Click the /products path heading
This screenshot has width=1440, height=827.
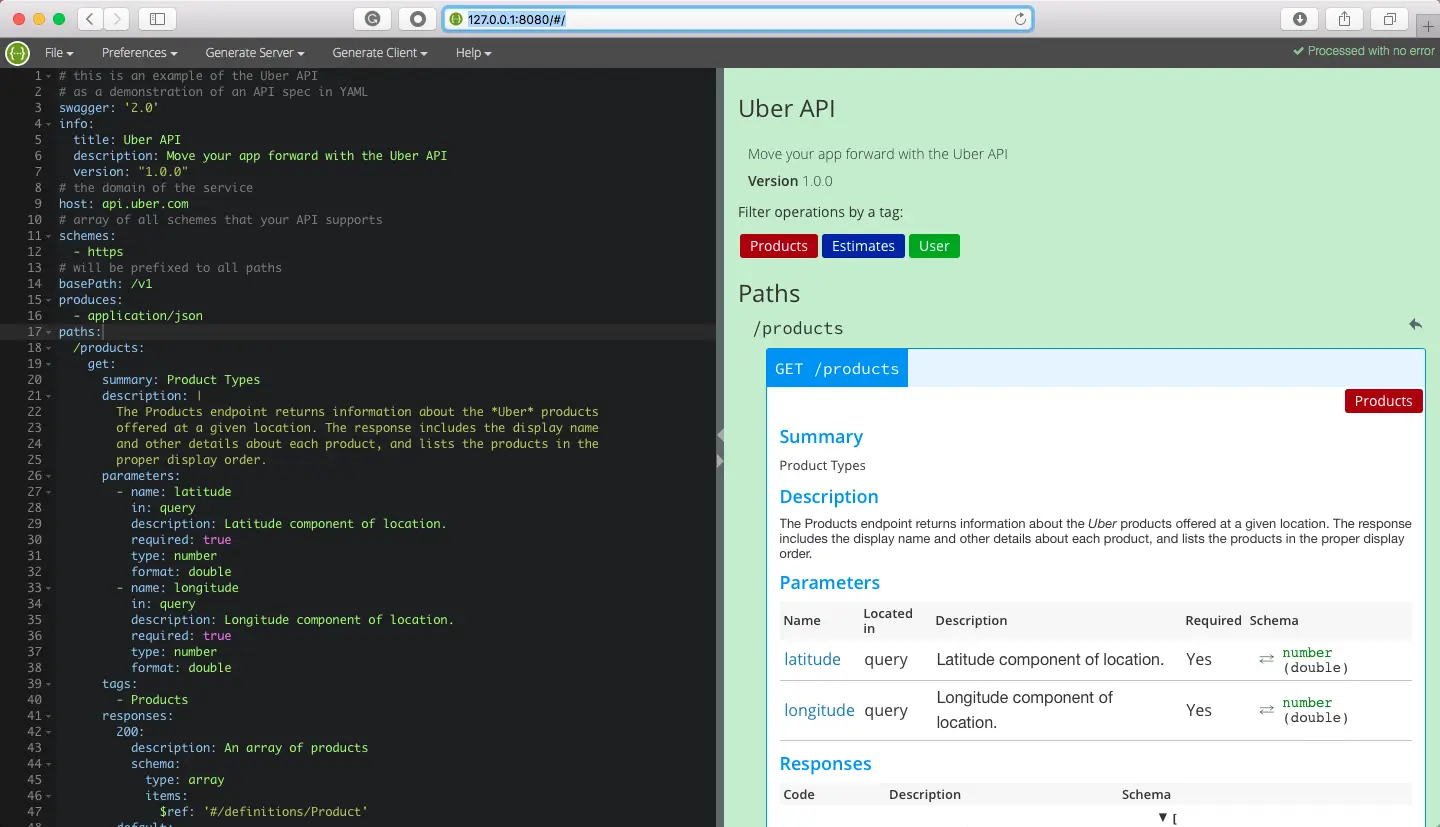click(x=798, y=328)
